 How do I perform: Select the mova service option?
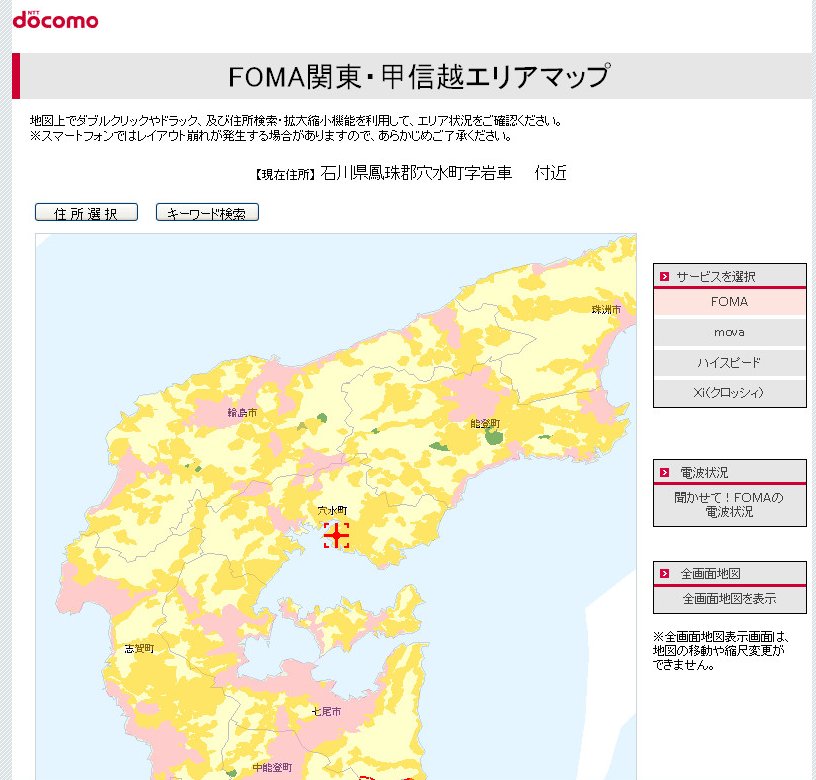click(x=730, y=332)
